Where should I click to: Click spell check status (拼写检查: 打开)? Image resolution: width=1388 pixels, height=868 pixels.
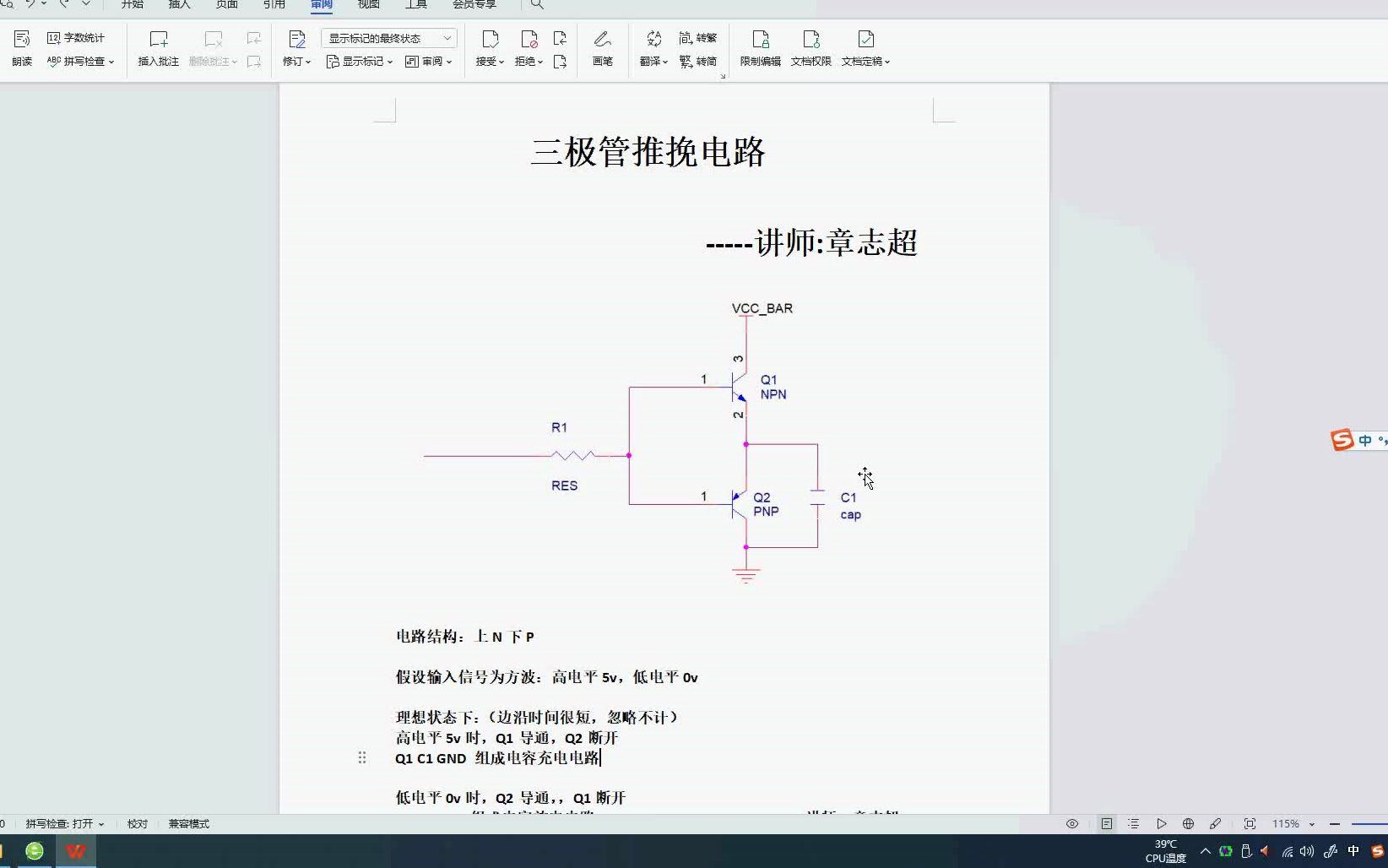click(x=64, y=824)
